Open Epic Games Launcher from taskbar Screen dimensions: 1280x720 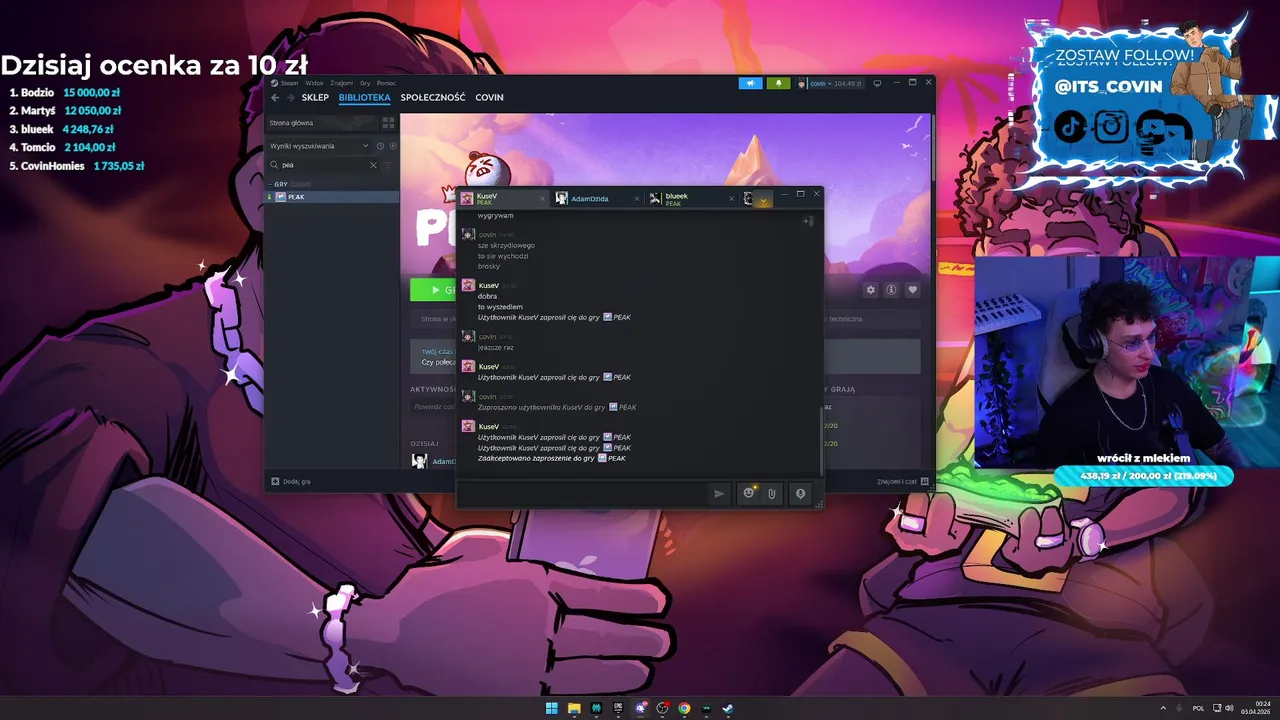point(618,708)
